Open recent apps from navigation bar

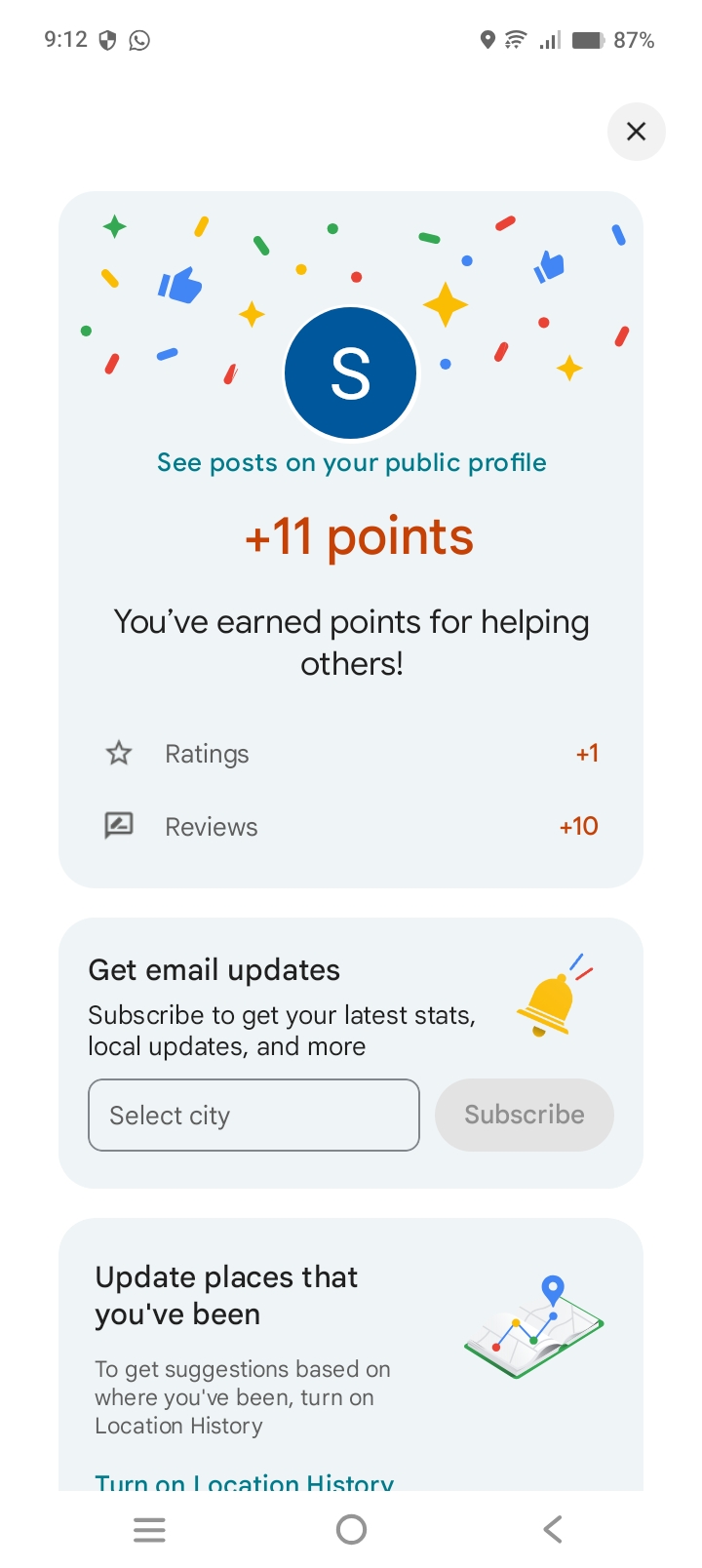coord(149,1529)
